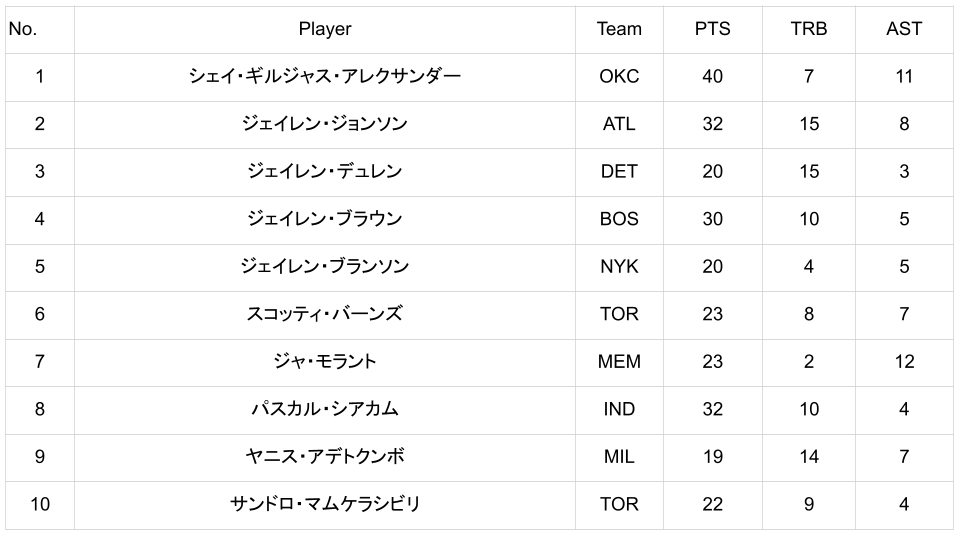Select player ジェイレン・ジョンソン
The height and width of the screenshot is (540, 960).
[x=324, y=124]
